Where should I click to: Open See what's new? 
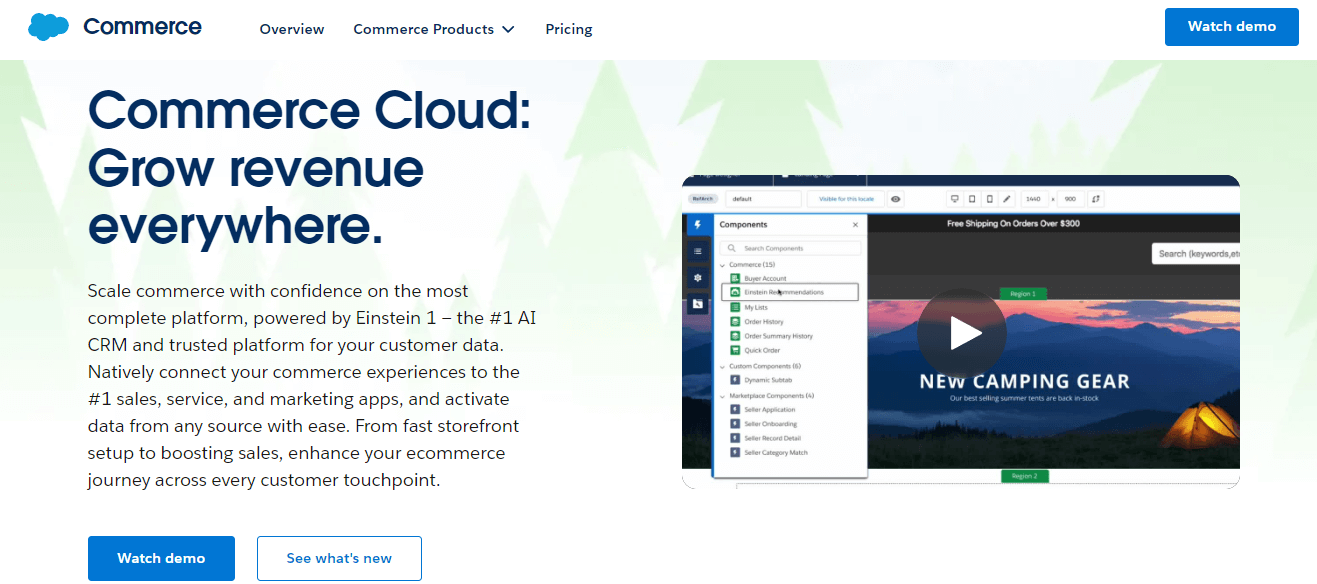click(x=339, y=558)
